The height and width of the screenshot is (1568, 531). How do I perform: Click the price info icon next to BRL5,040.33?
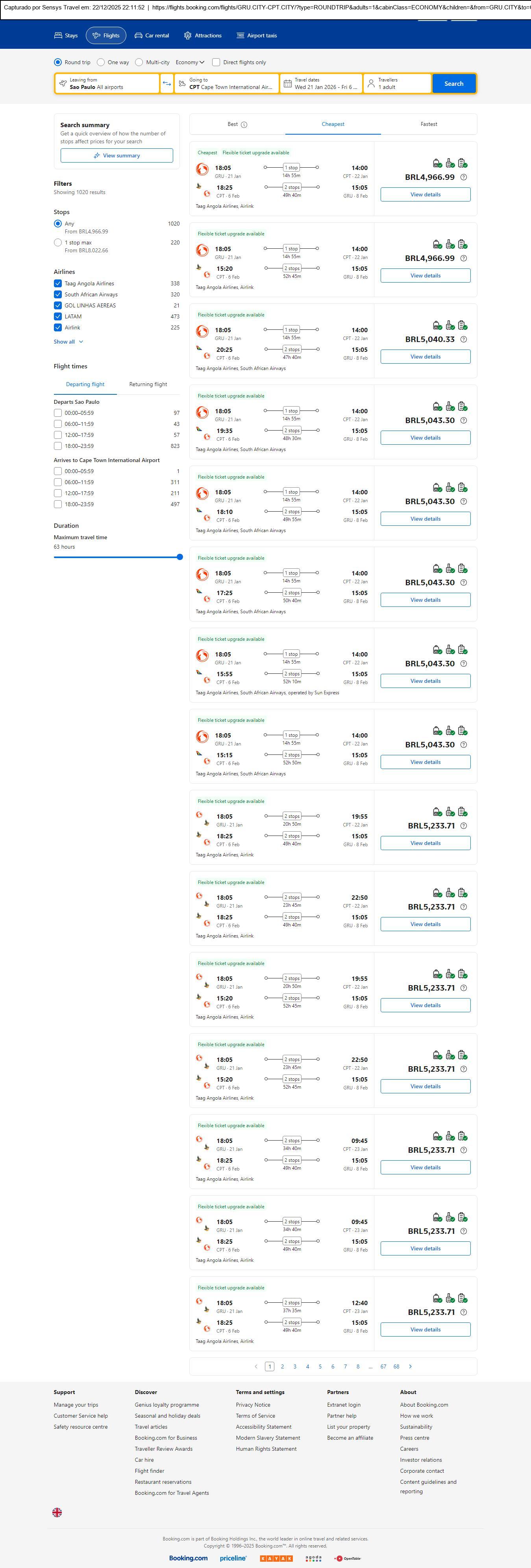[x=463, y=340]
